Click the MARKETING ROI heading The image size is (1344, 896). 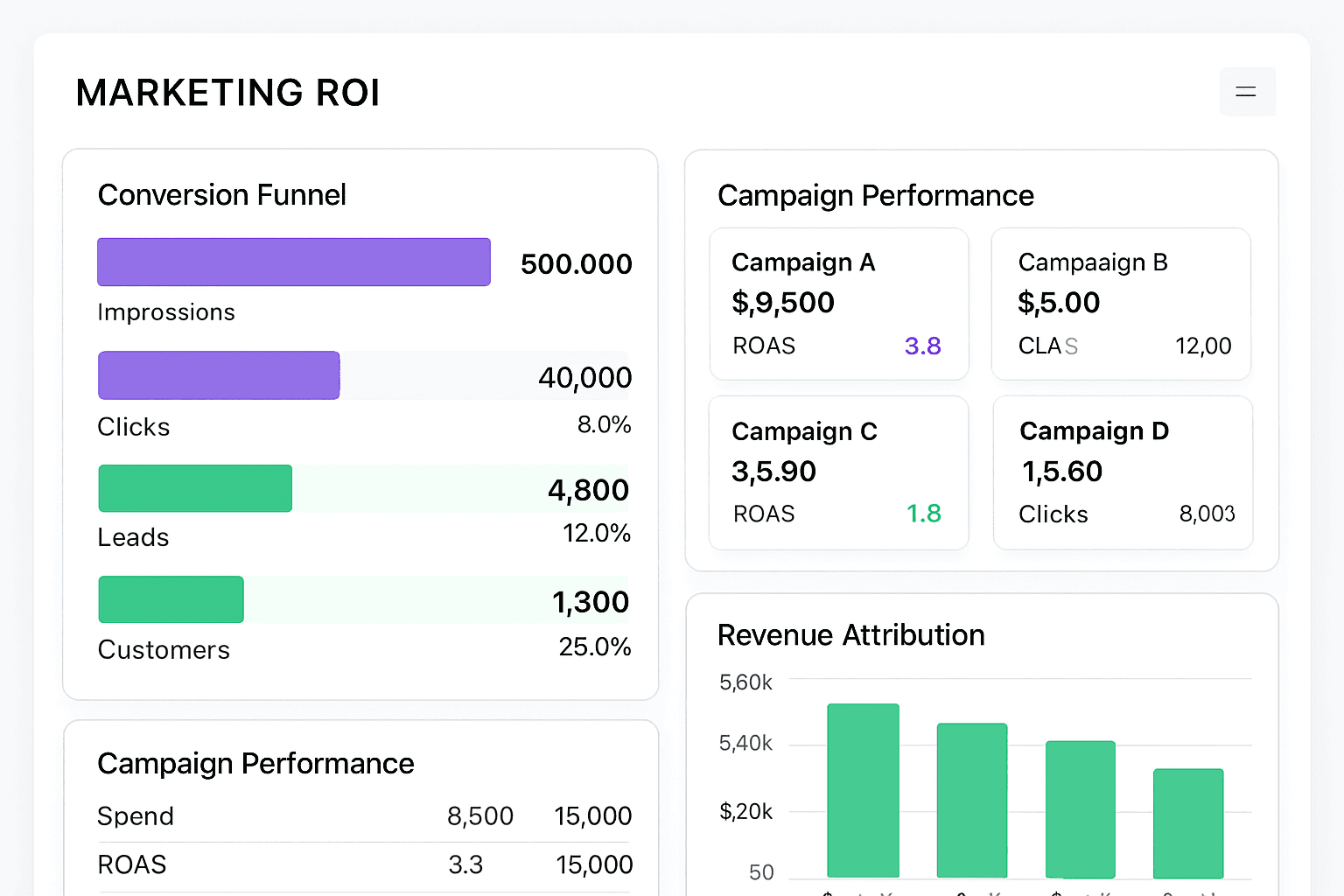227,92
